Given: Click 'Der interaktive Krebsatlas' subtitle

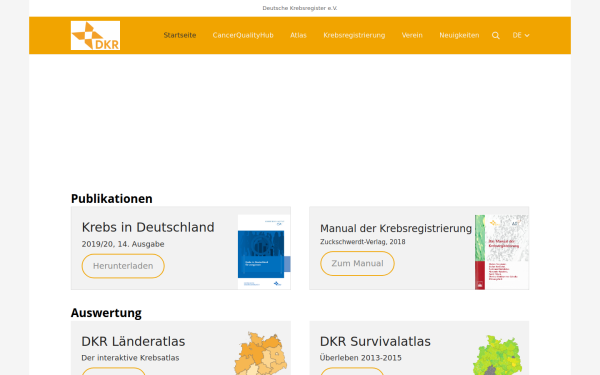Looking at the screenshot, I should 130,358.
